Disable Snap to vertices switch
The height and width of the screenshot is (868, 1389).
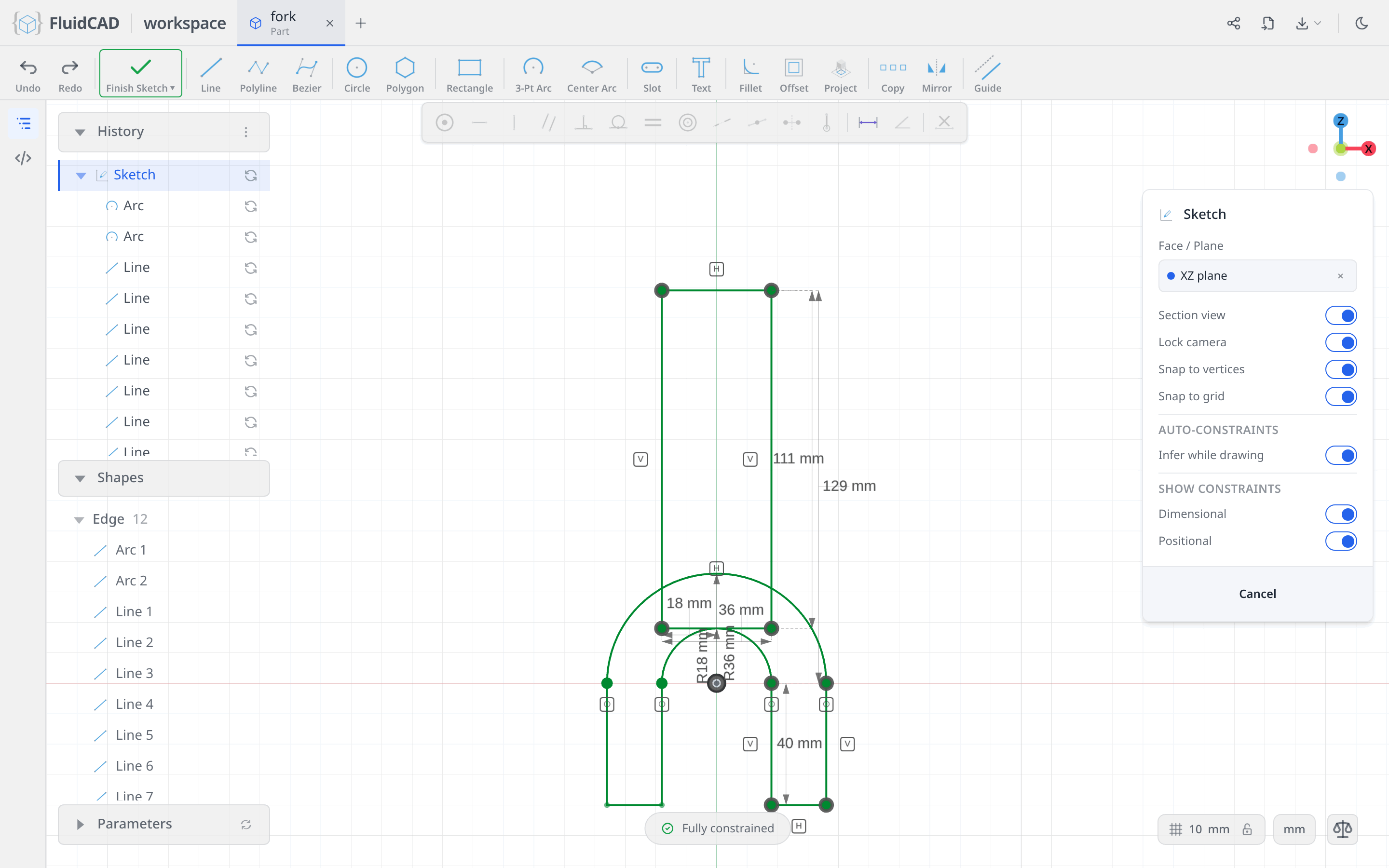pyautogui.click(x=1341, y=369)
